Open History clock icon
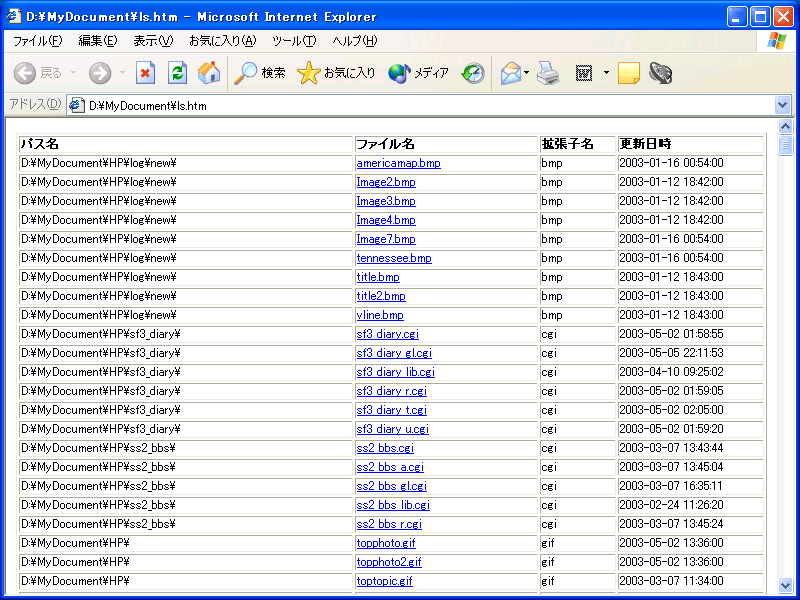The image size is (800, 600). [473, 73]
